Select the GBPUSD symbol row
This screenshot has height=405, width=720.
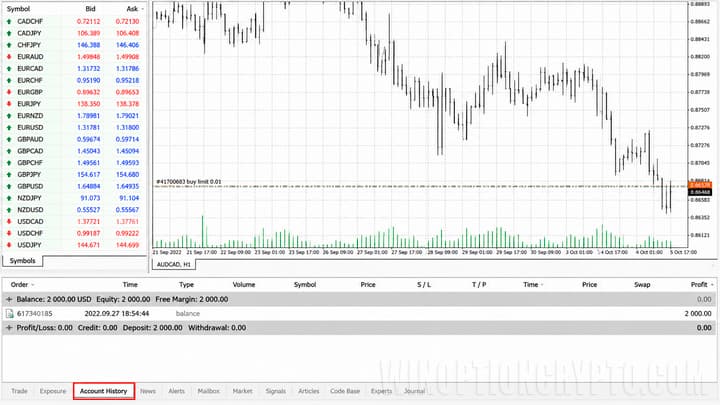pyautogui.click(x=73, y=186)
